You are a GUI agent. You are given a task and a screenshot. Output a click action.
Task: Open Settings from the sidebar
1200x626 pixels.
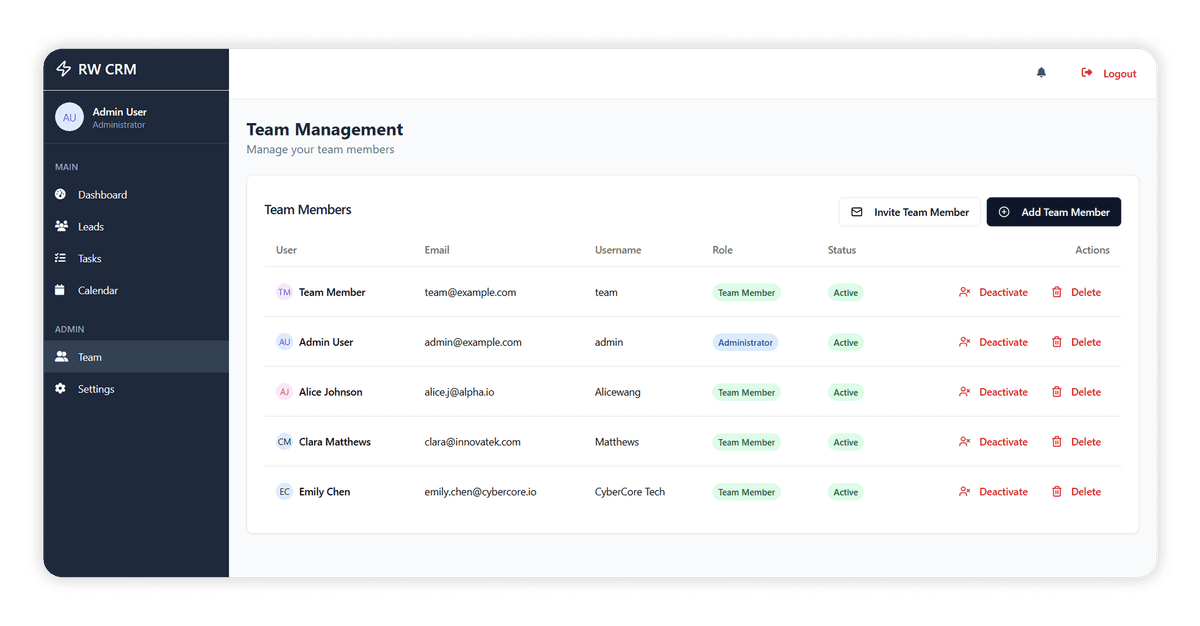136,389
